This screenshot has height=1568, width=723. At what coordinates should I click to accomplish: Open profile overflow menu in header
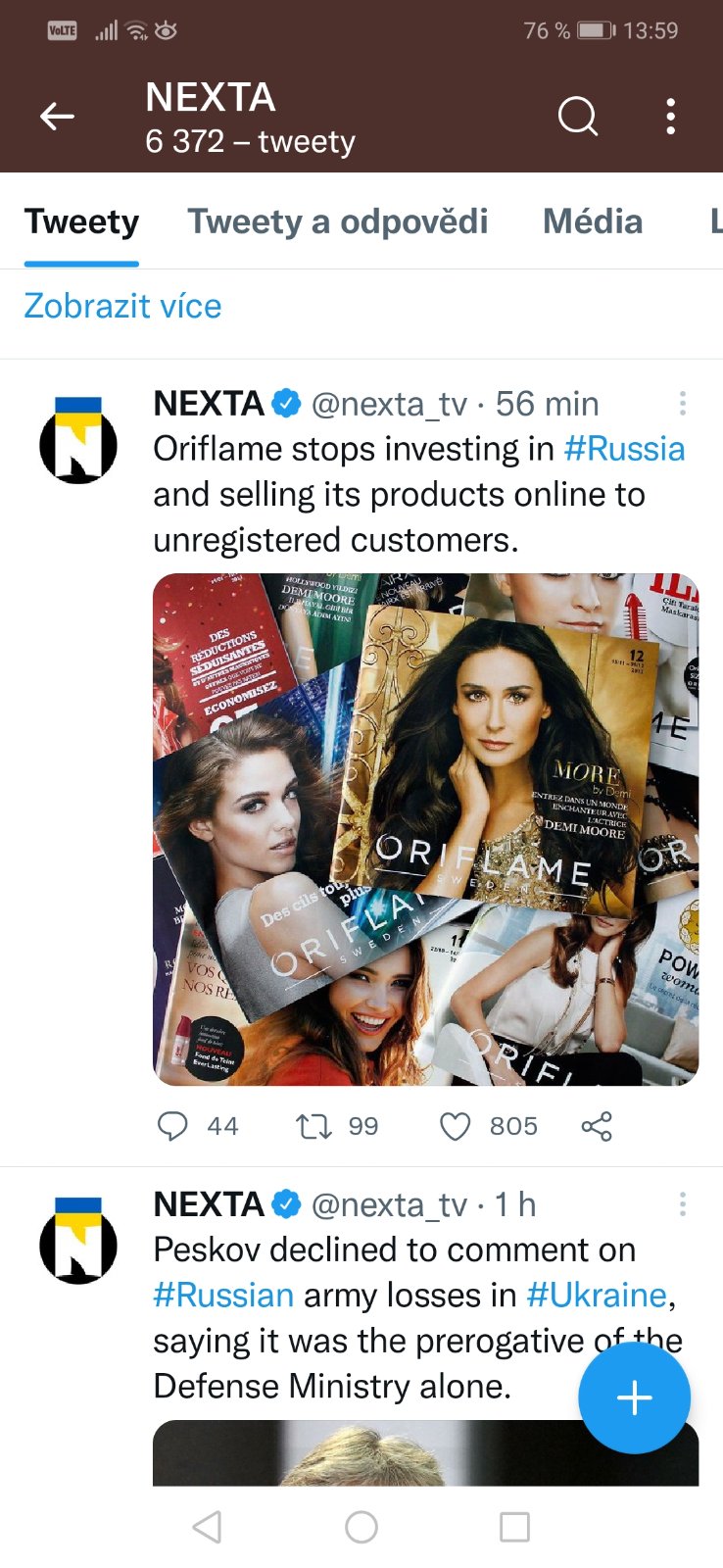click(671, 117)
